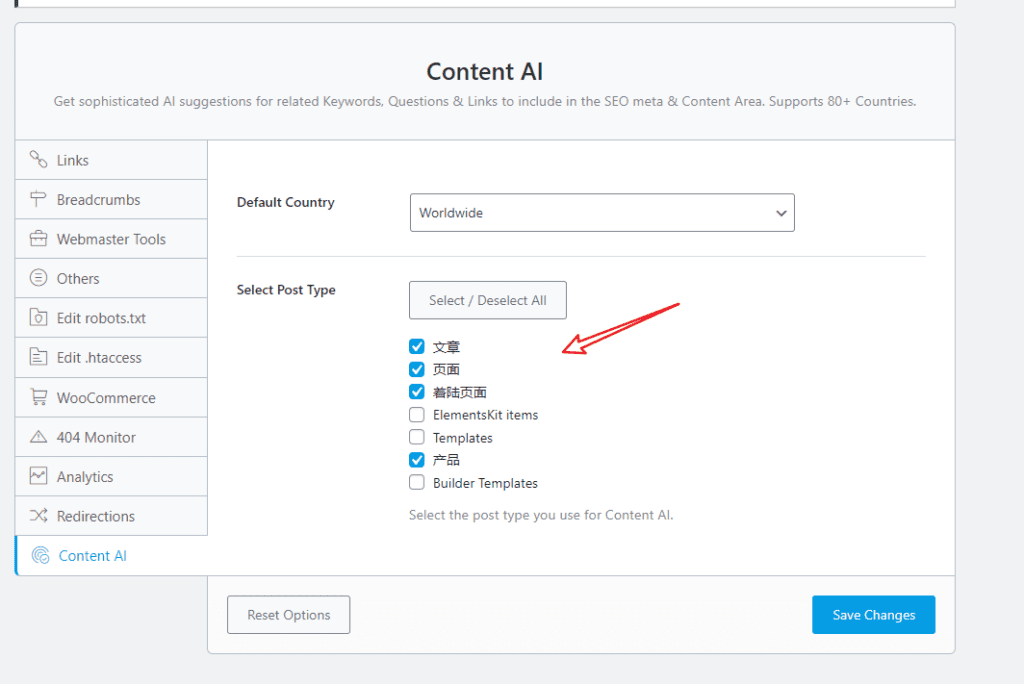The image size is (1024, 684).
Task: Open the Breadcrumbs settings tab
Action: tap(112, 199)
